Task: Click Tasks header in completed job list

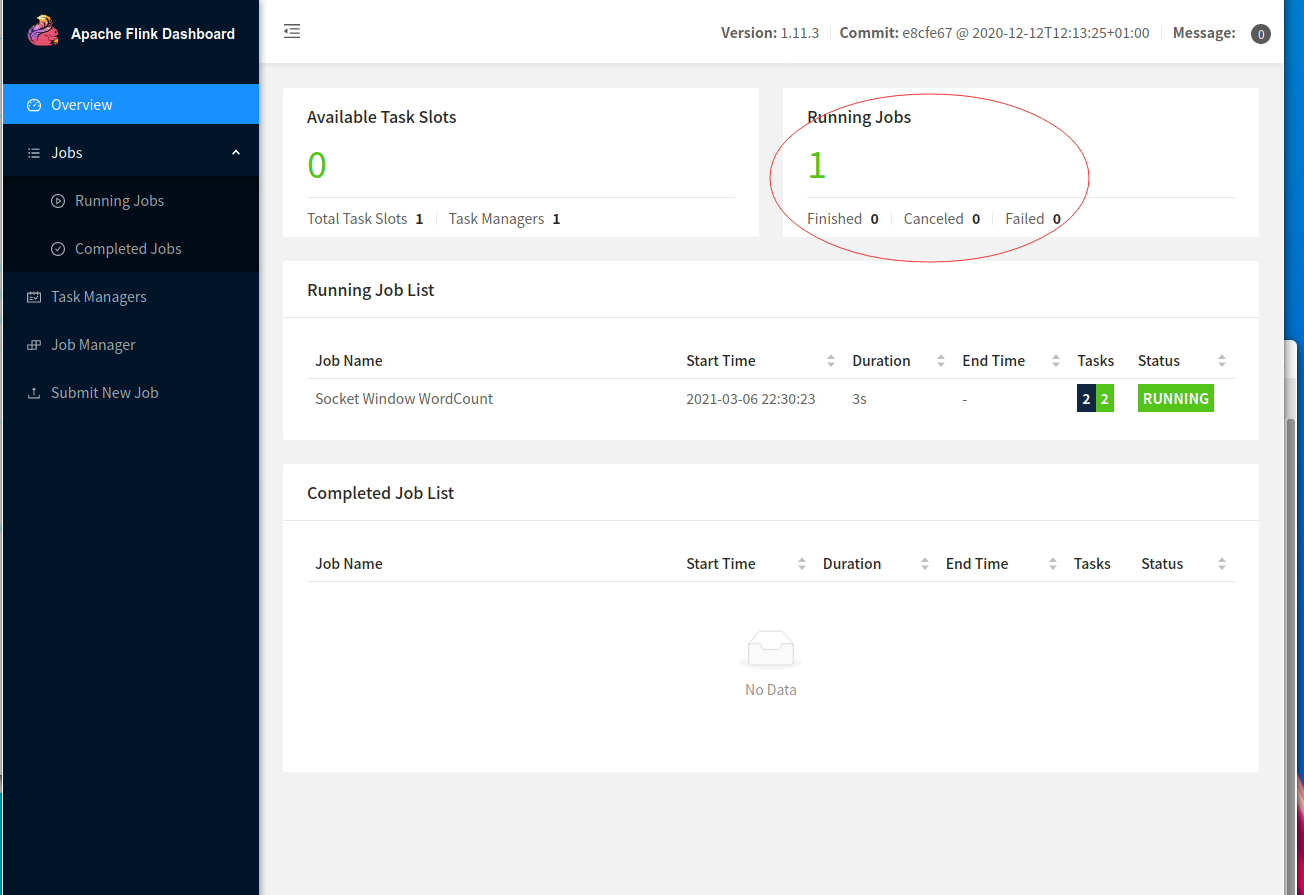Action: tap(1092, 564)
